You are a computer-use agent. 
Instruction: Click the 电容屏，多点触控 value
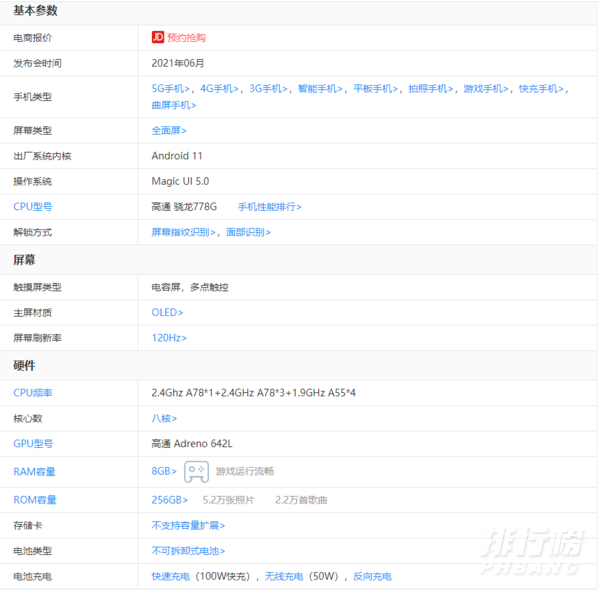tap(190, 287)
